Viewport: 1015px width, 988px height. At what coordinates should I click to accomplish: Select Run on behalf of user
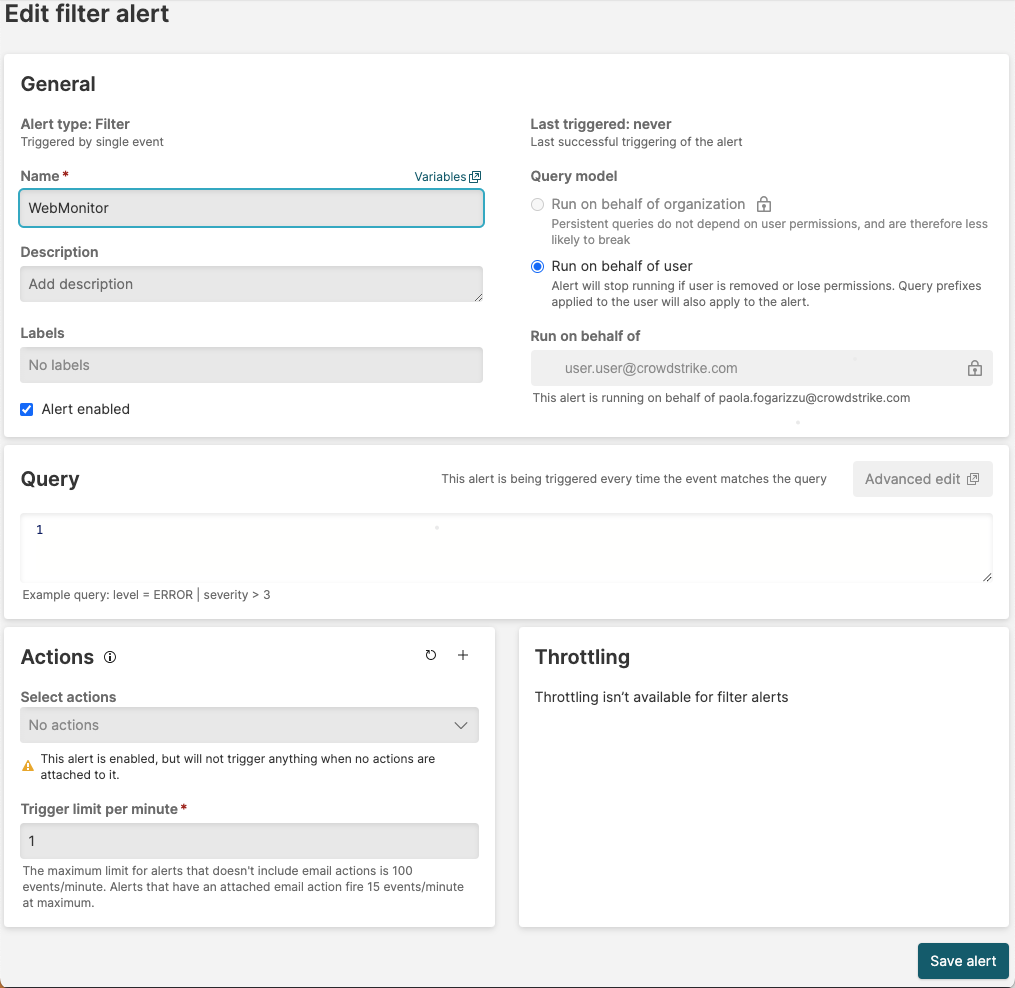(x=538, y=266)
